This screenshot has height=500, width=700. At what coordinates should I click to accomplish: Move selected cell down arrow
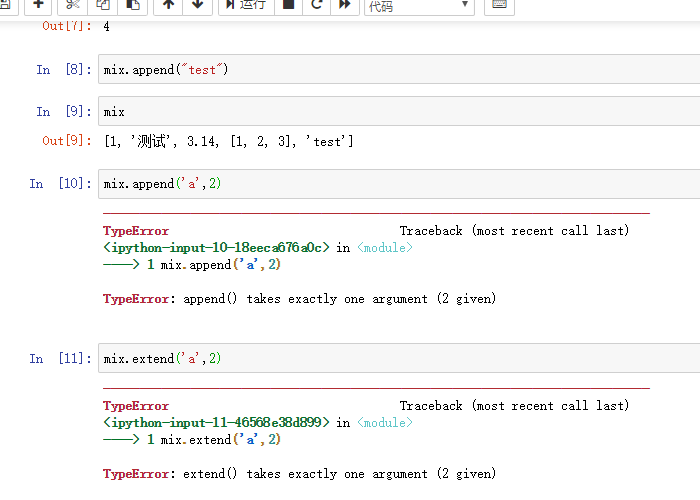[x=197, y=5]
